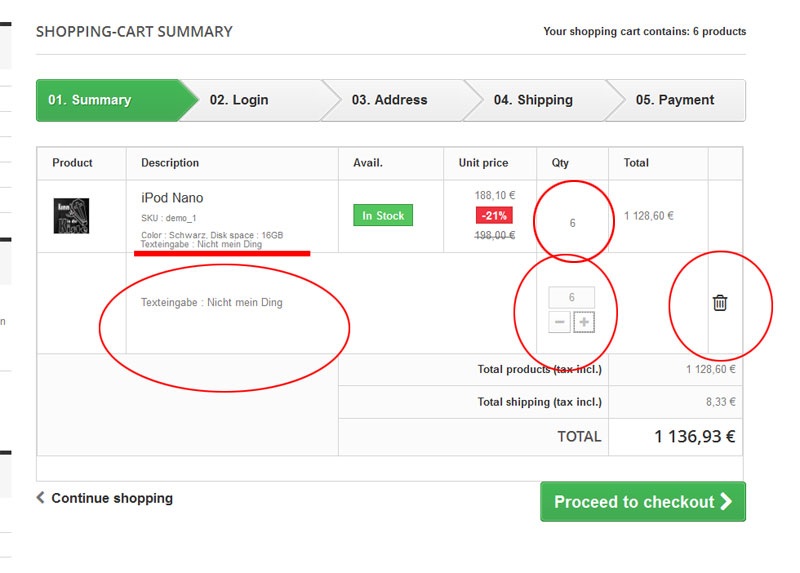Click the crossed-out 198,00 € old price
Image resolution: width=800 pixels, height=573 pixels.
pos(494,235)
